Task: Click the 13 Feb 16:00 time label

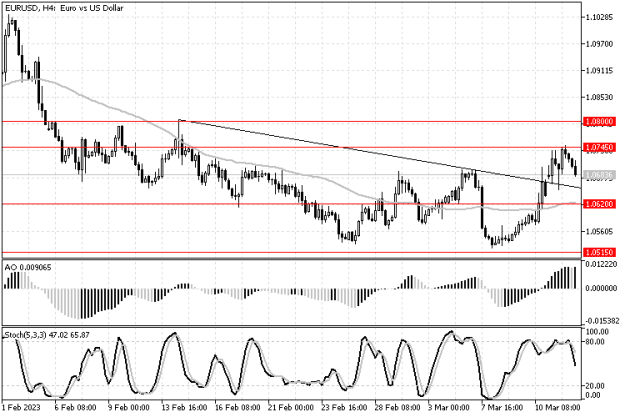Action: [x=184, y=408]
